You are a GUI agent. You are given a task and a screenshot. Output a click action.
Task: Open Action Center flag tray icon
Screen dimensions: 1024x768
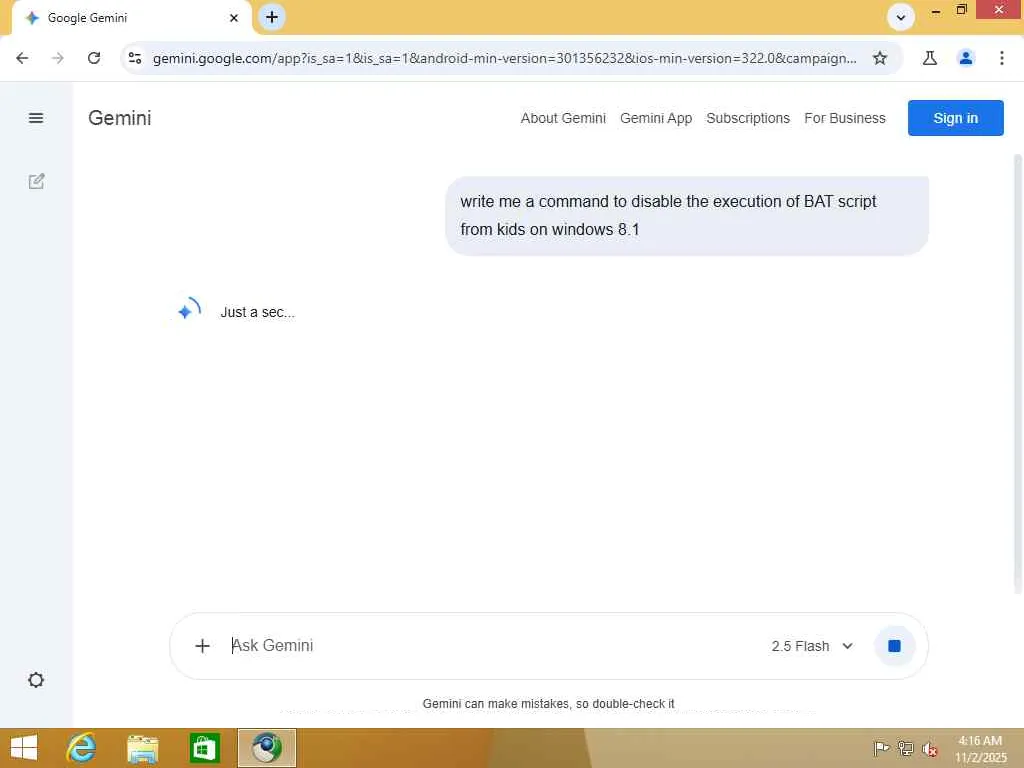(881, 748)
